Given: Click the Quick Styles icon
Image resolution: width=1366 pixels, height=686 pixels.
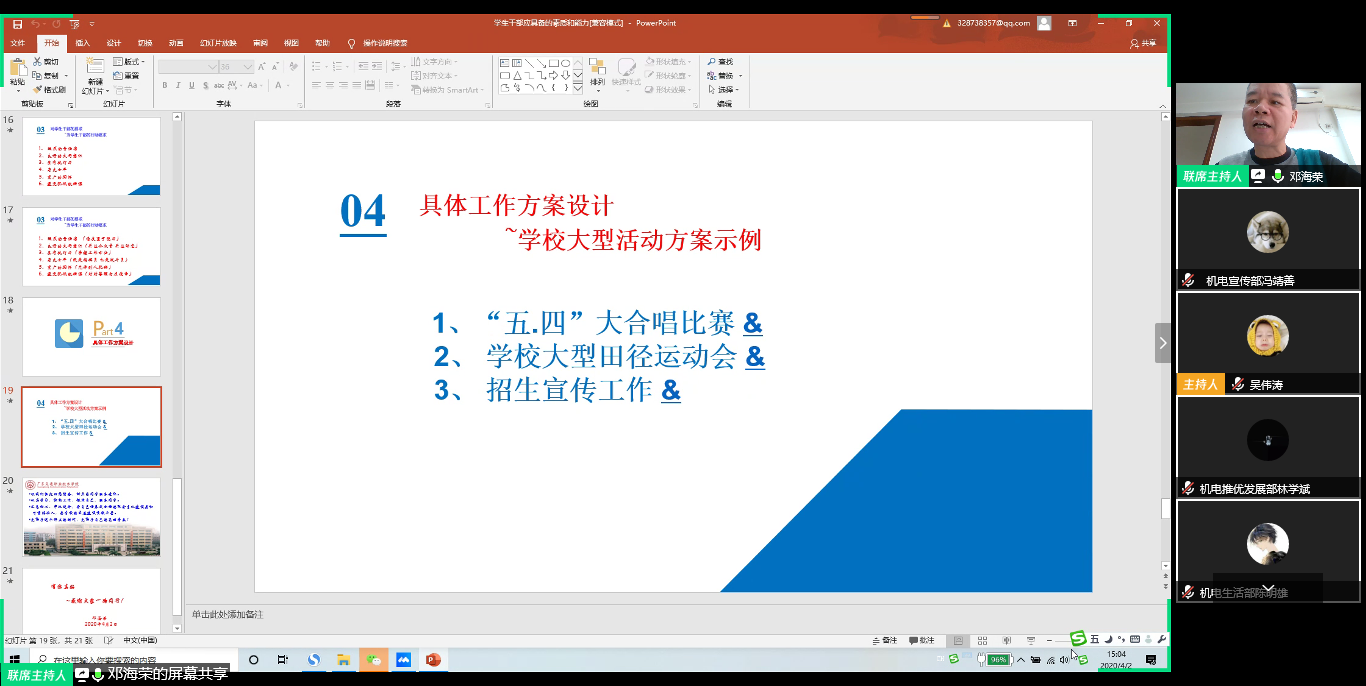Looking at the screenshot, I should pos(628,70).
